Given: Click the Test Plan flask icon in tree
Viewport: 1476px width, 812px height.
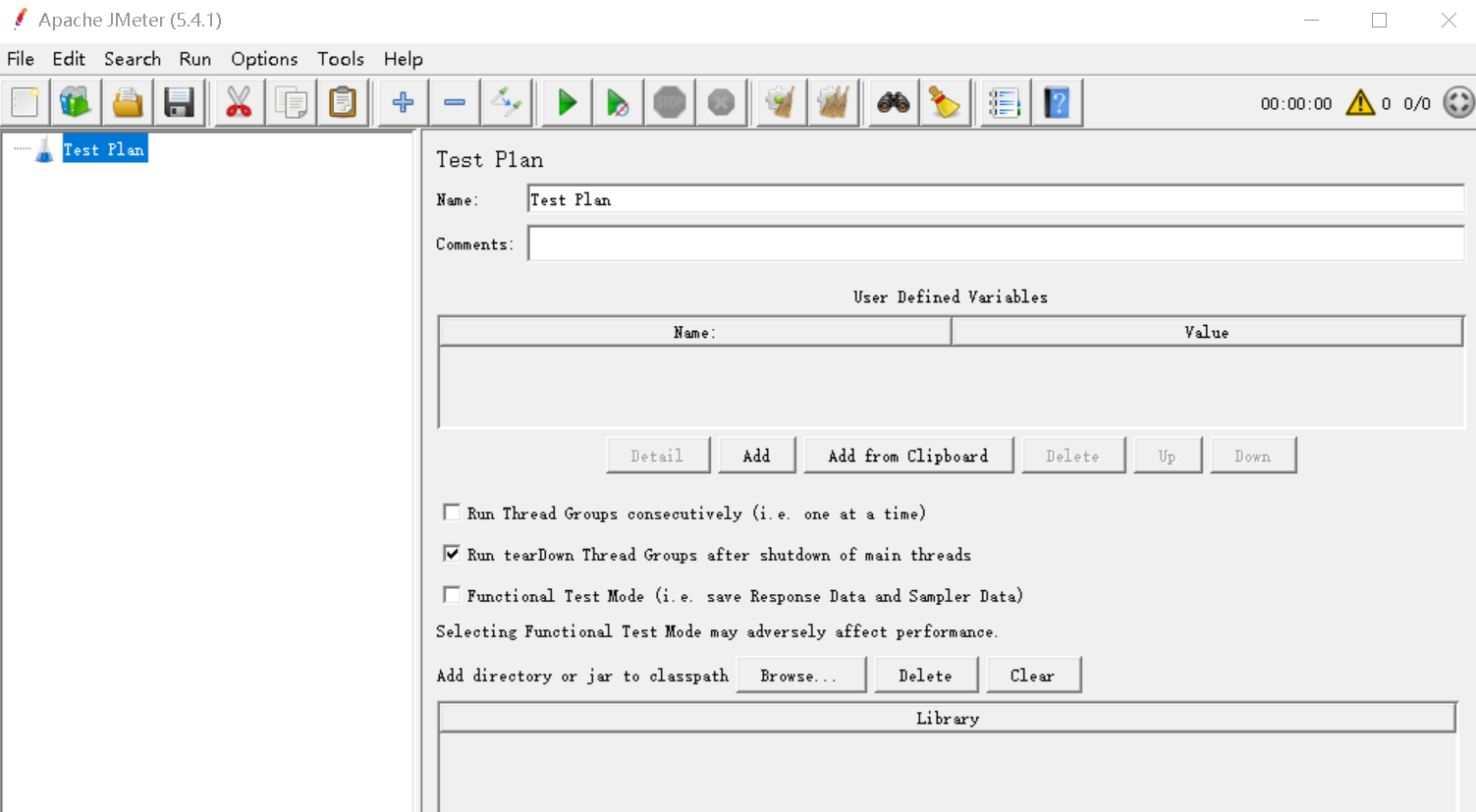Looking at the screenshot, I should [x=44, y=149].
